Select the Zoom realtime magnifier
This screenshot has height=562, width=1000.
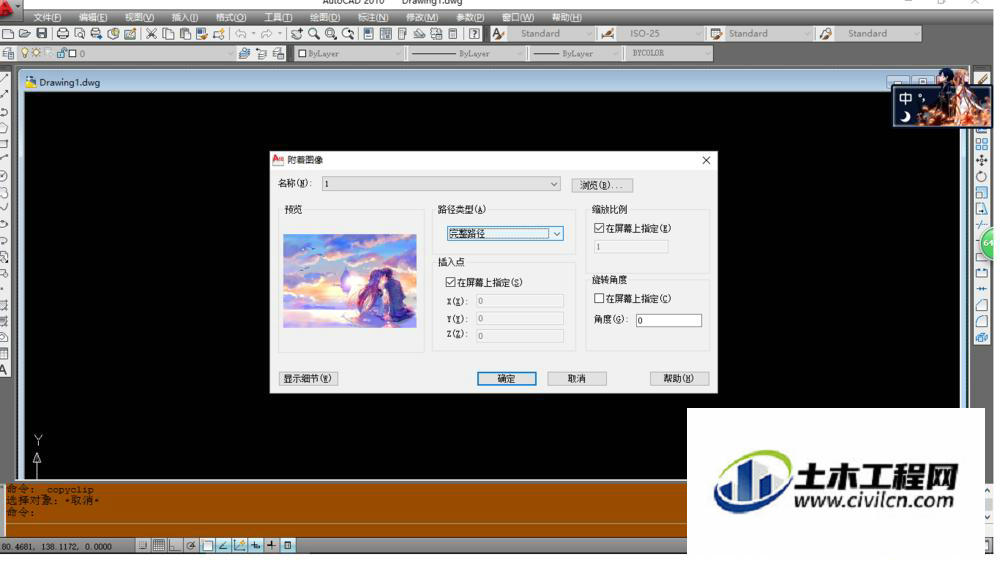tap(314, 33)
